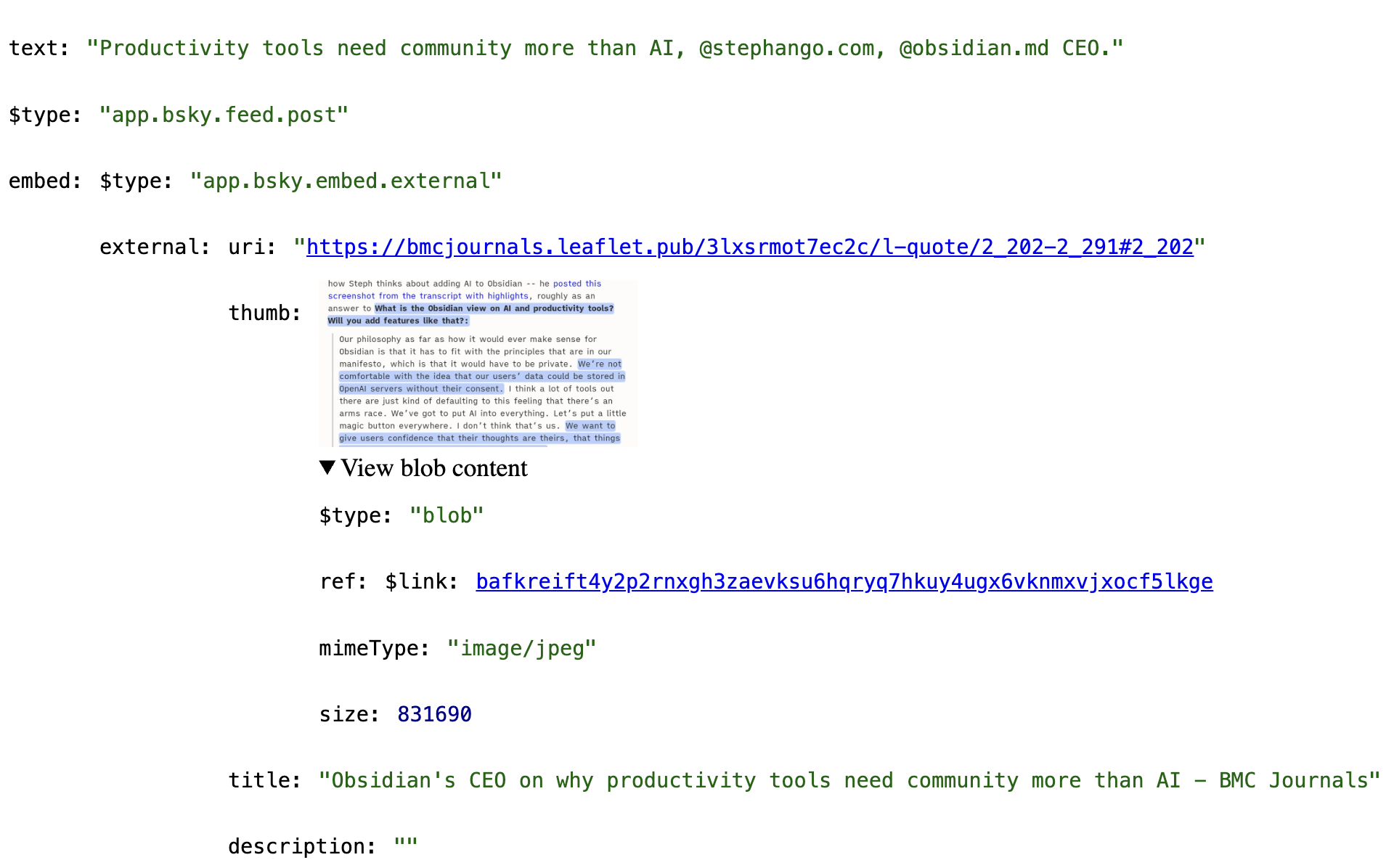
Task: Click the title key label
Action: click(x=264, y=781)
